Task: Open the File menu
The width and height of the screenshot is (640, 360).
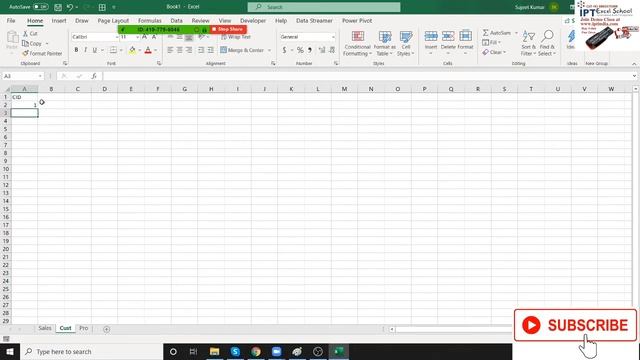Action: [11, 20]
